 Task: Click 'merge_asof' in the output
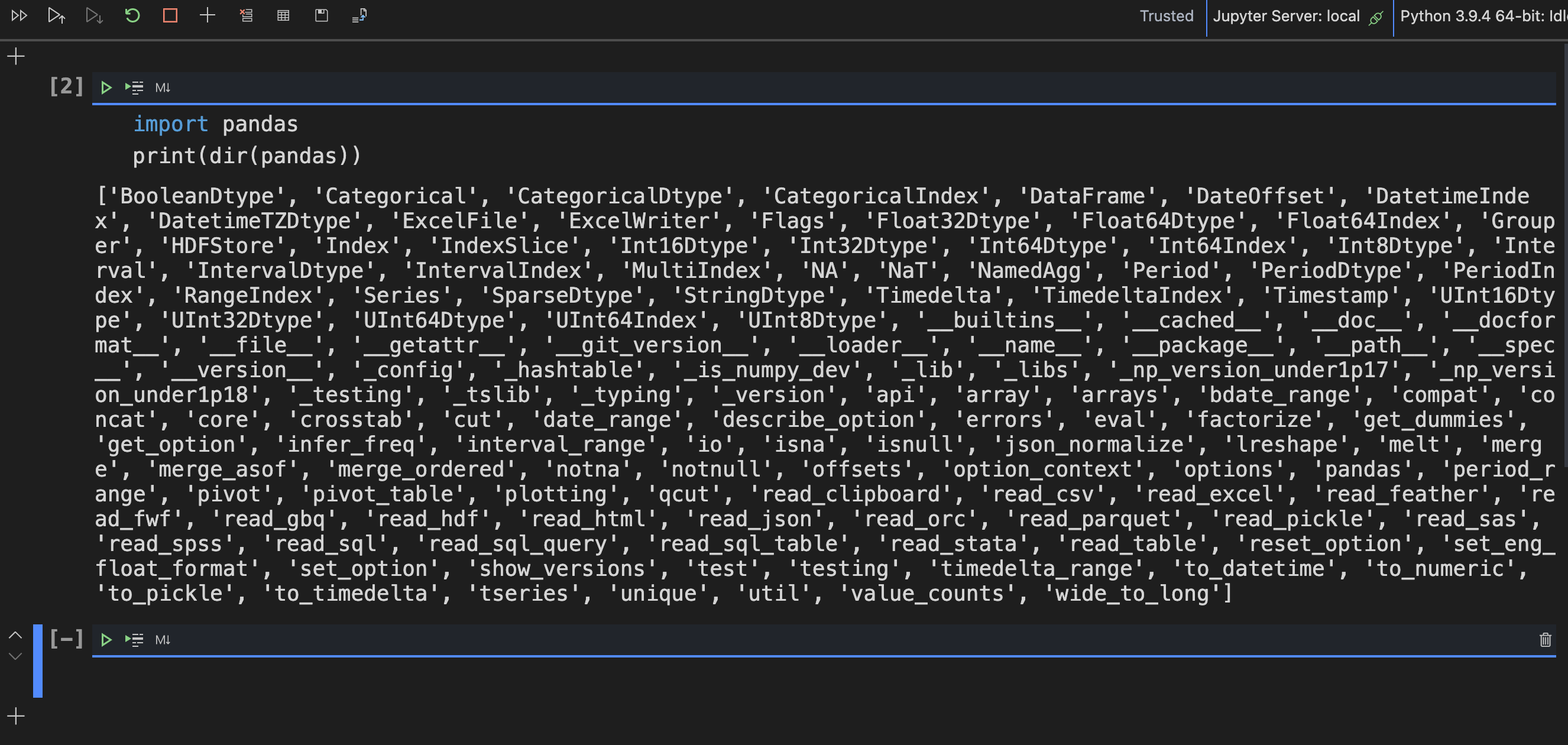222,469
